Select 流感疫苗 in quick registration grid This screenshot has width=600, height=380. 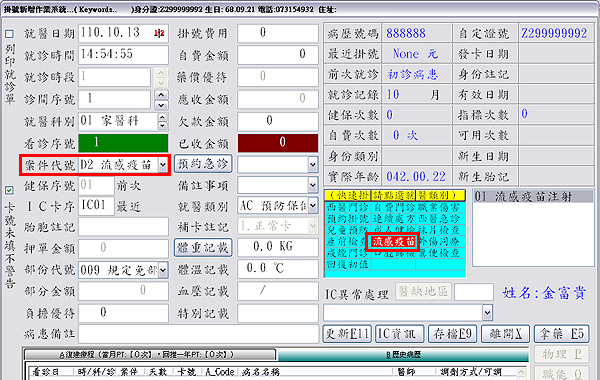point(393,241)
